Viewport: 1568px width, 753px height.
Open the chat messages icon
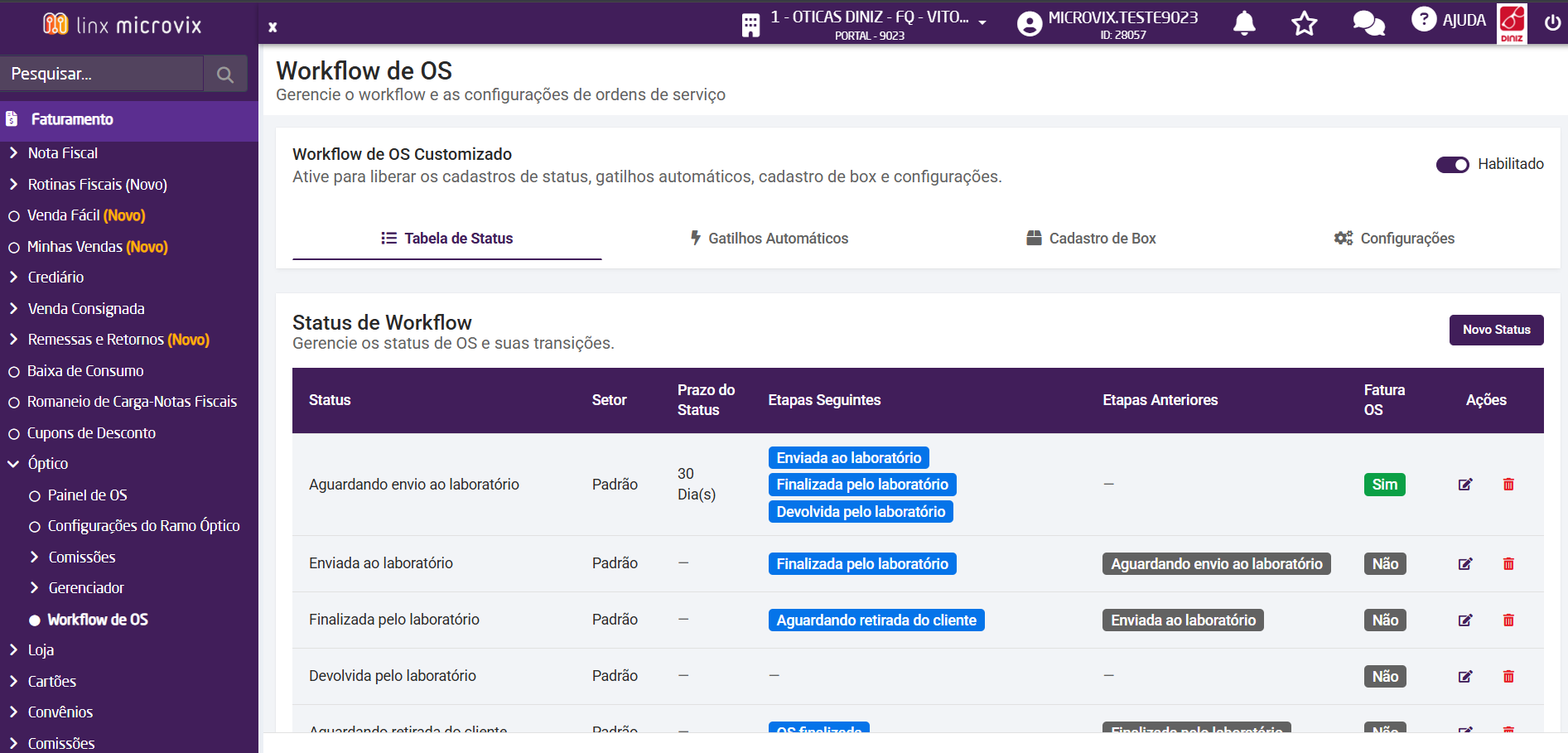click(x=1368, y=23)
